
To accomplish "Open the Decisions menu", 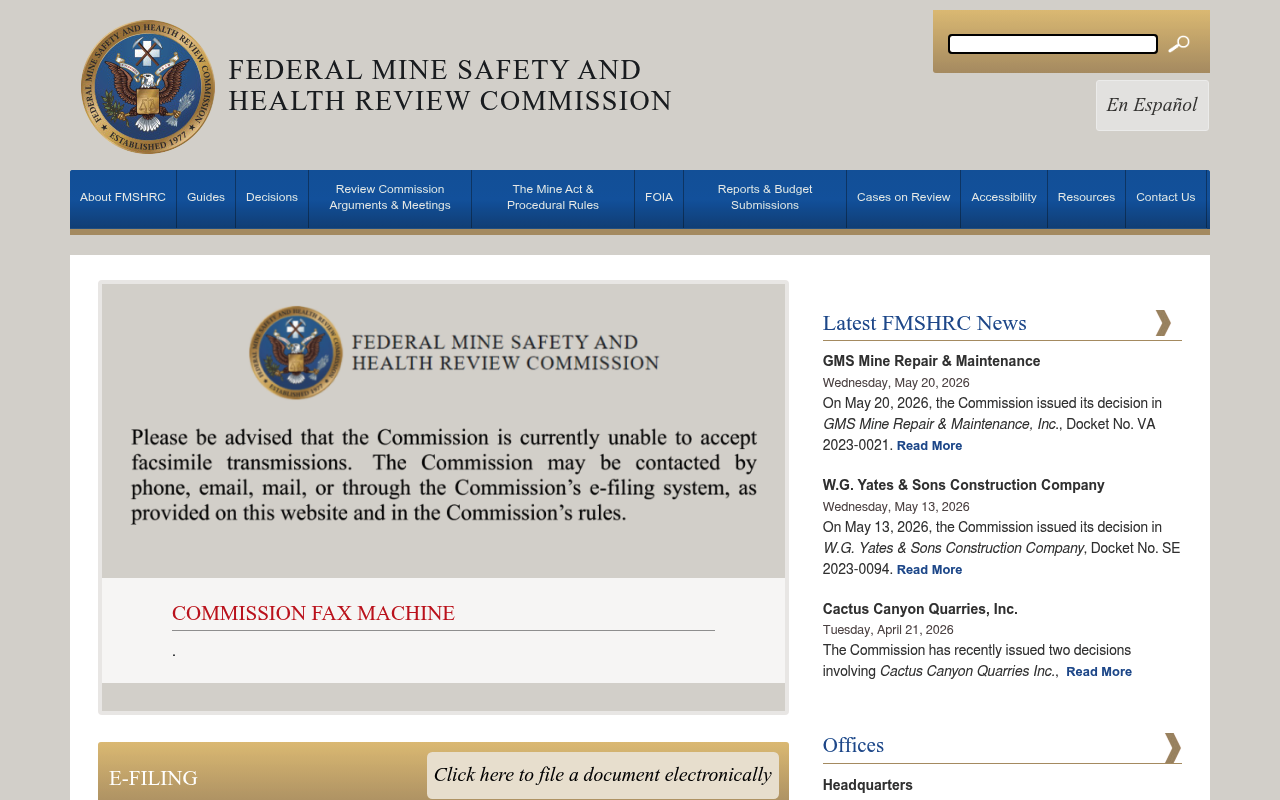I will coord(272,198).
